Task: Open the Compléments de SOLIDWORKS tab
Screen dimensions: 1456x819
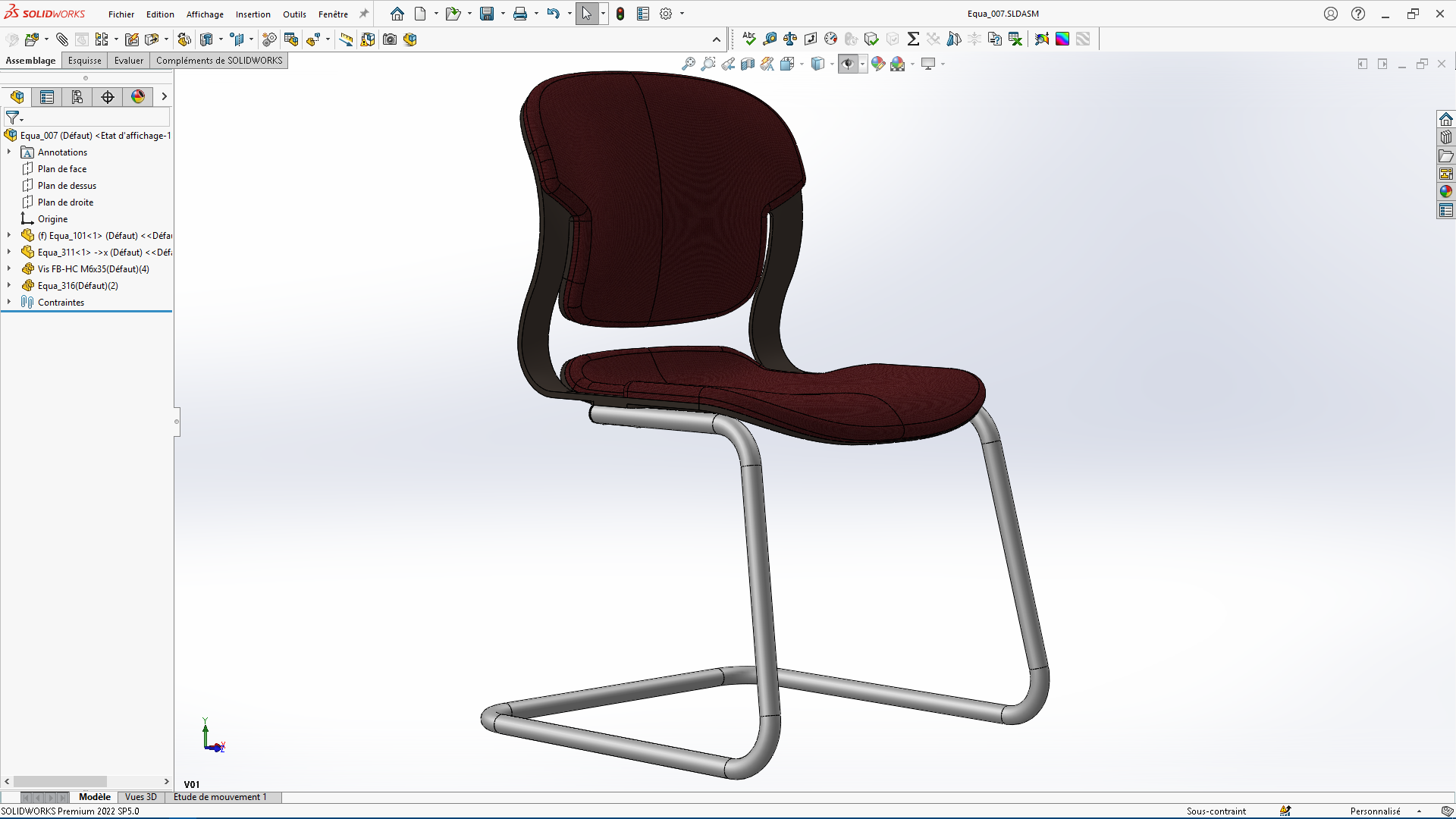Action: (x=219, y=61)
